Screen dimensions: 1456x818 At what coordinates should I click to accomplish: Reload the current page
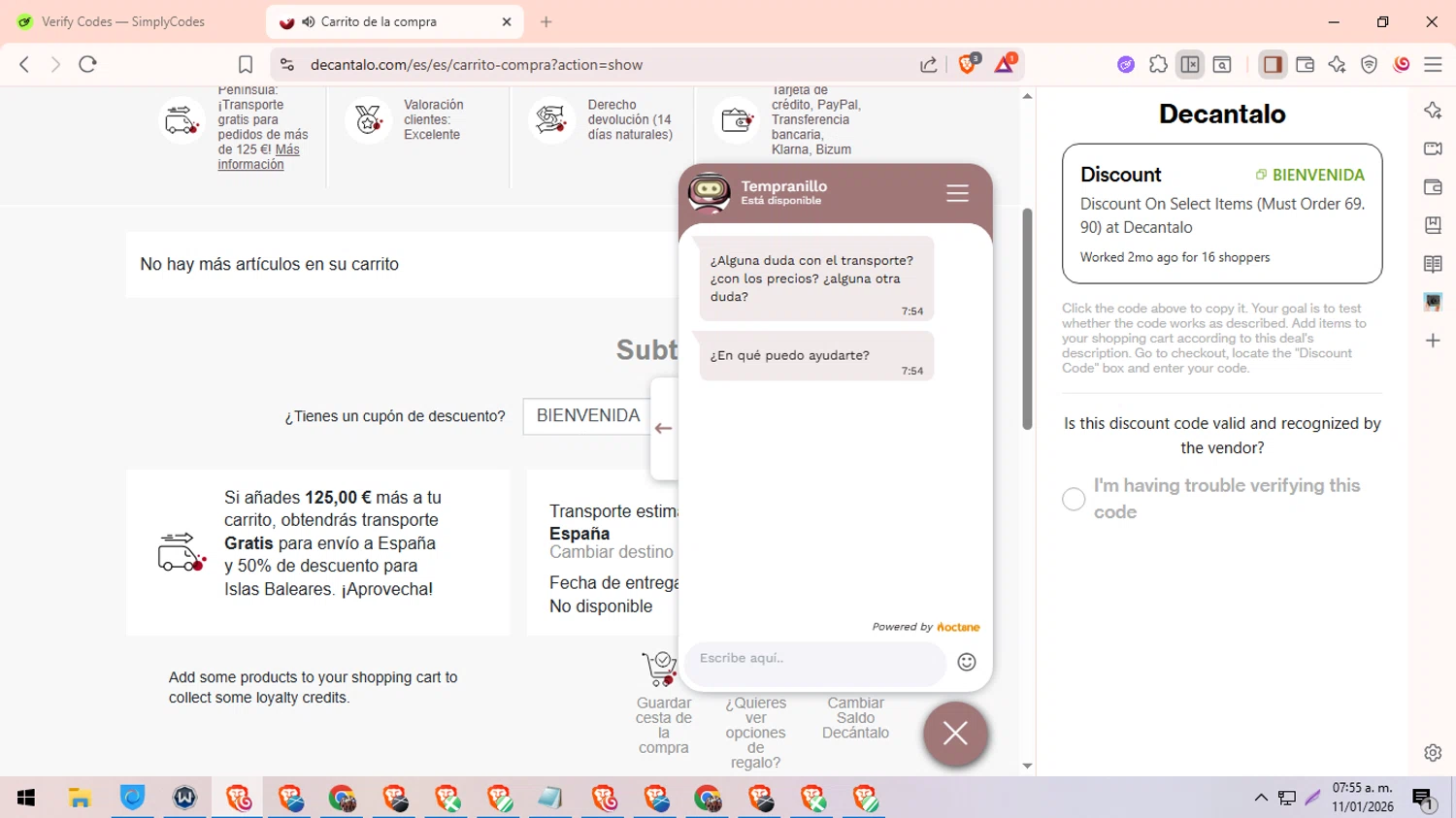[x=88, y=64]
